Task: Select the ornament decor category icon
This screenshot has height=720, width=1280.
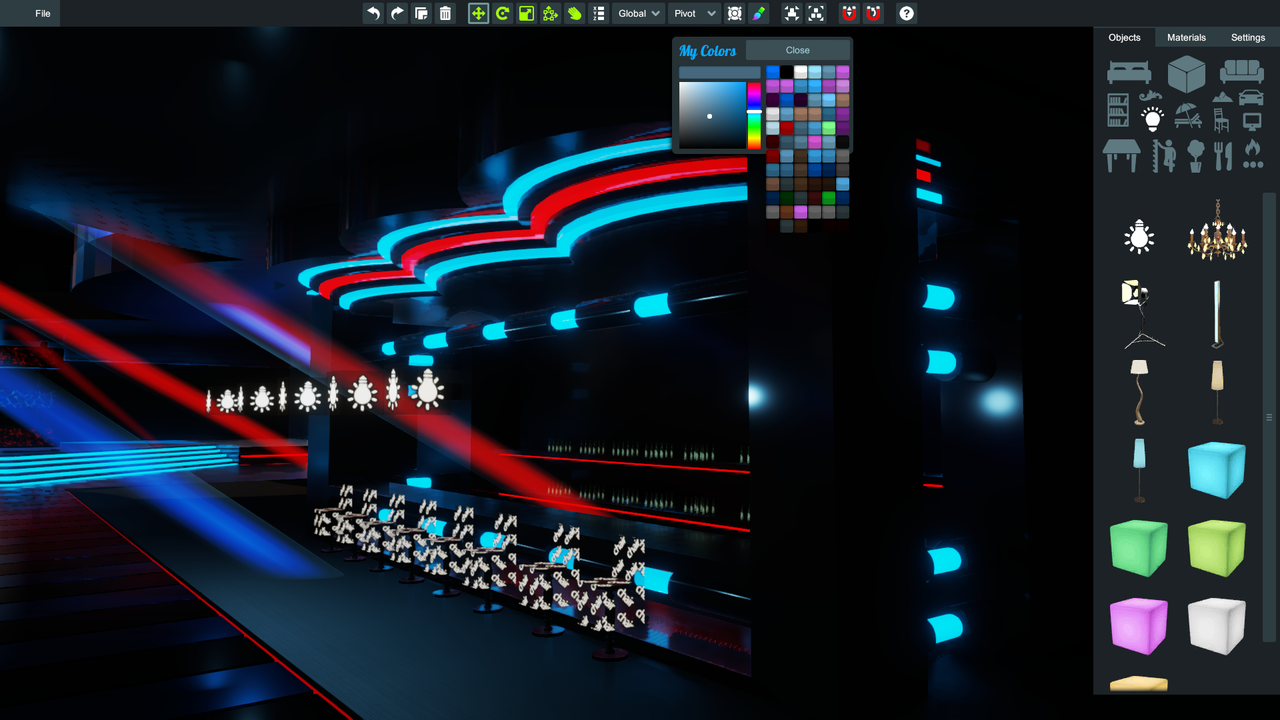Action: (1151, 96)
